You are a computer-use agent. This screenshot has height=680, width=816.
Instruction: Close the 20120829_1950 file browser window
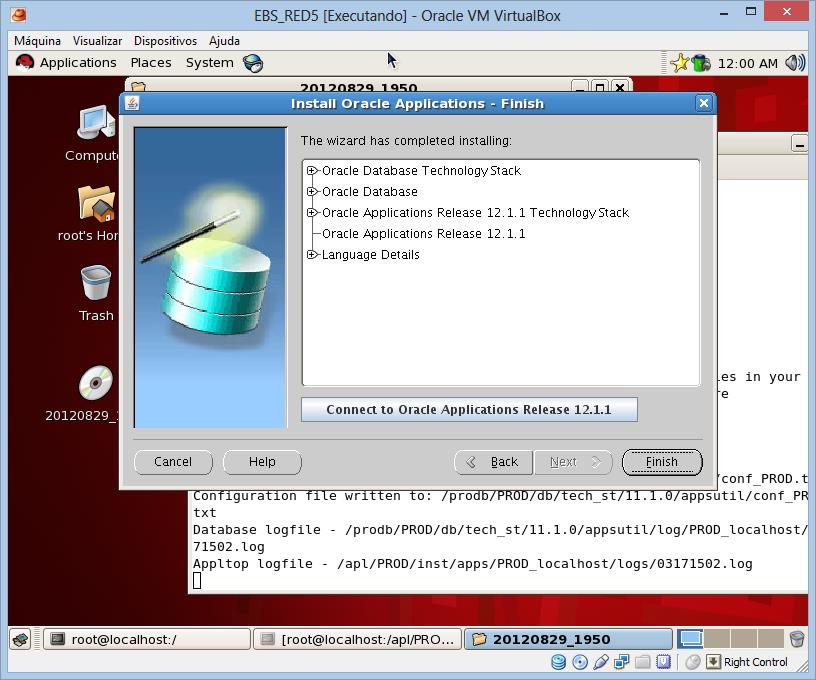pyautogui.click(x=620, y=87)
